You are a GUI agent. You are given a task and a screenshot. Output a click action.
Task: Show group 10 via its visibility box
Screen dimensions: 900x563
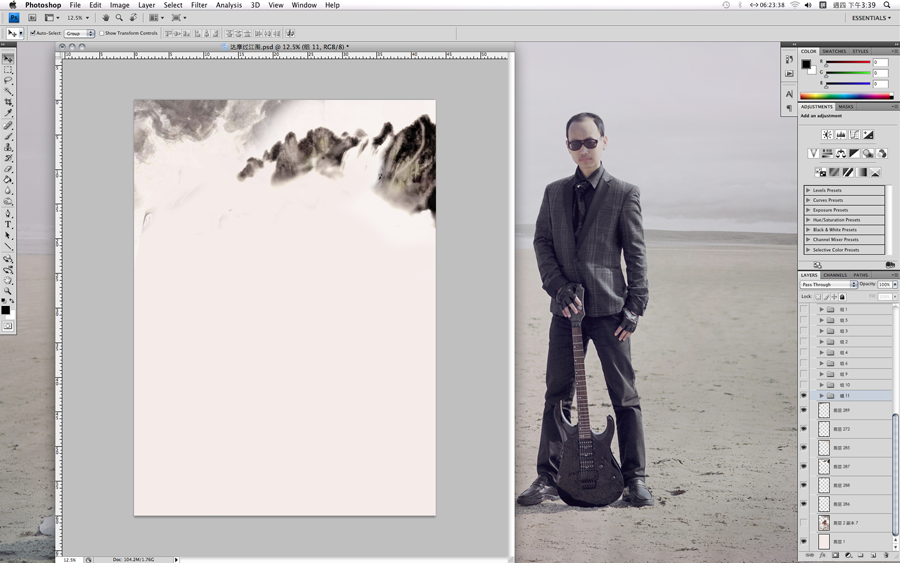click(804, 385)
